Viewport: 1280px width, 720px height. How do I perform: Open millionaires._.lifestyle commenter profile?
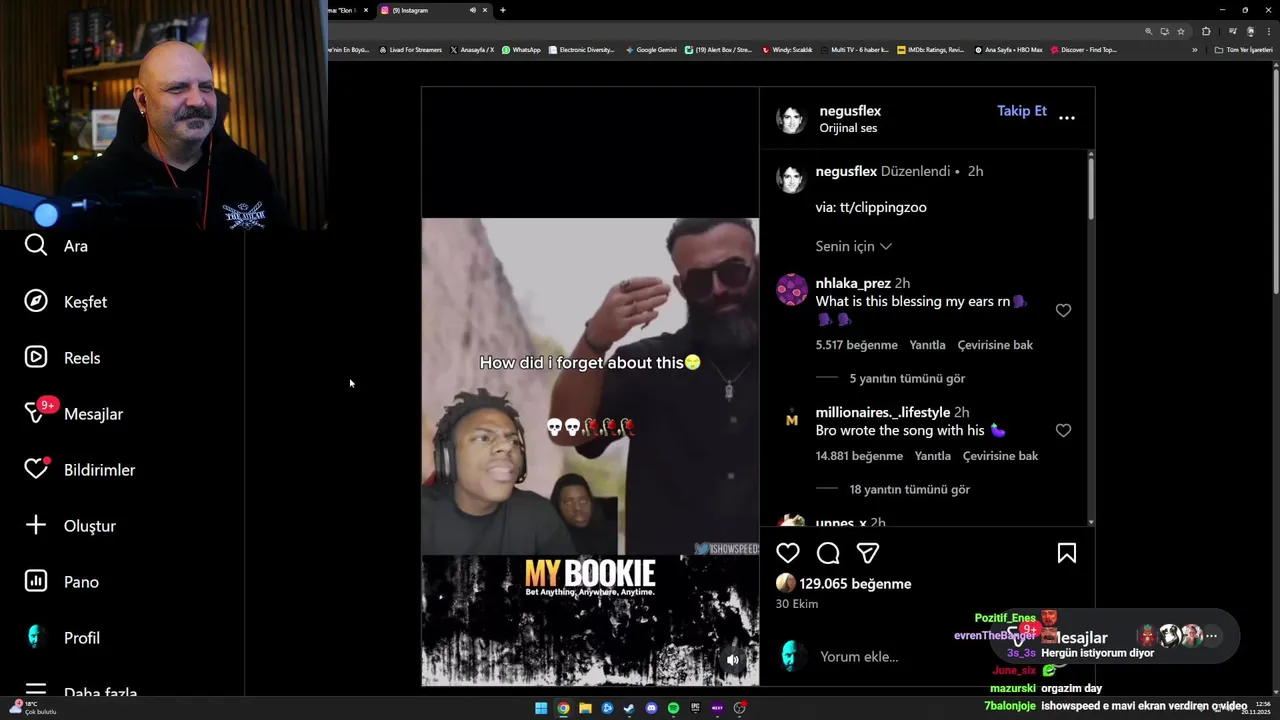pyautogui.click(x=883, y=412)
